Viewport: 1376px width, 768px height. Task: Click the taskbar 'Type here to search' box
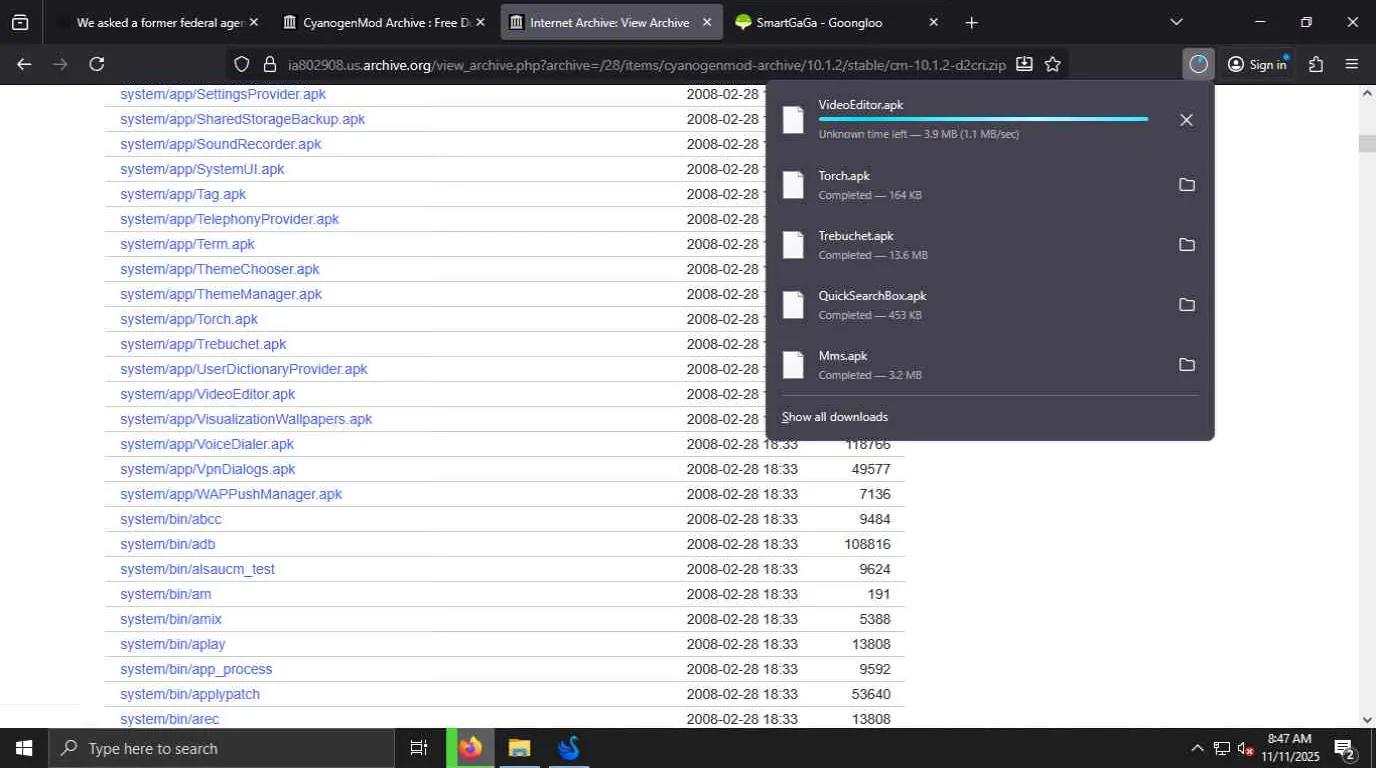pos(221,748)
